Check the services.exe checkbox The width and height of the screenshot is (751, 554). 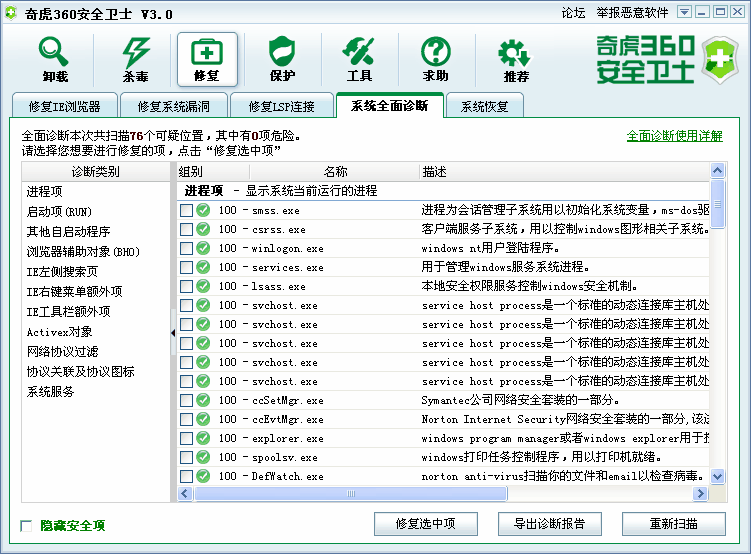point(186,268)
